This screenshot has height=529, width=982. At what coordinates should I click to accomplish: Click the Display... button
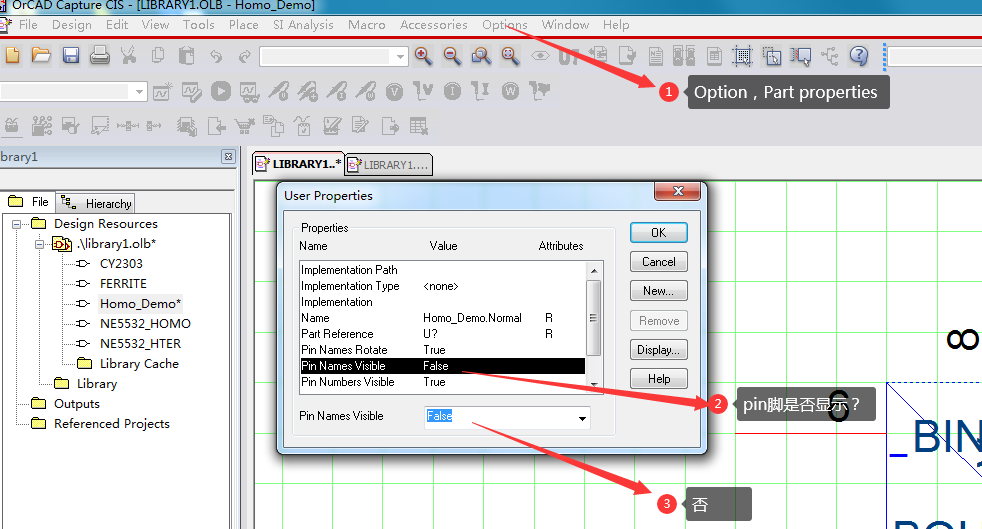click(x=659, y=350)
